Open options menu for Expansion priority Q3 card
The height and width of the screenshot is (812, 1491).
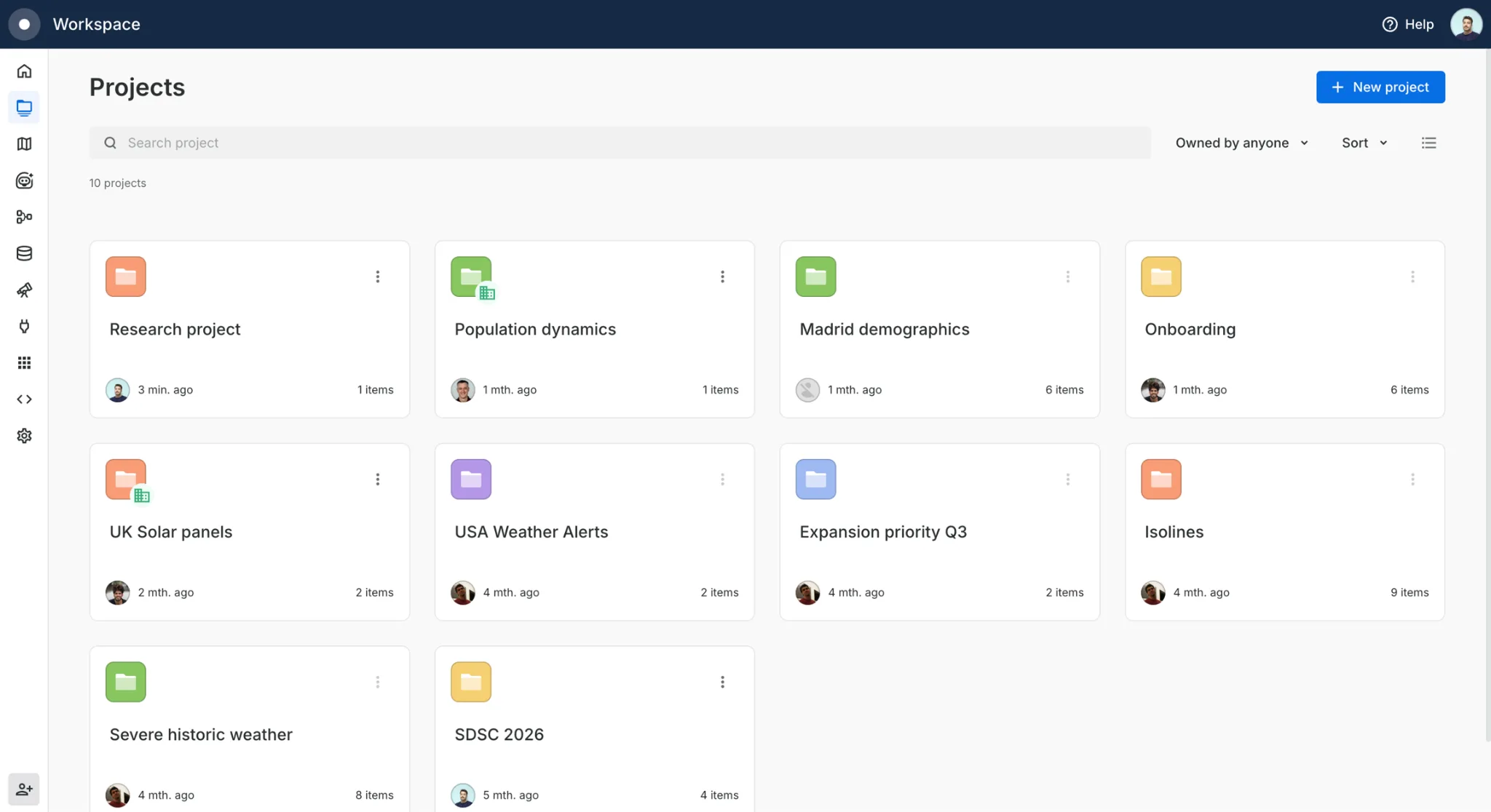[1067, 479]
